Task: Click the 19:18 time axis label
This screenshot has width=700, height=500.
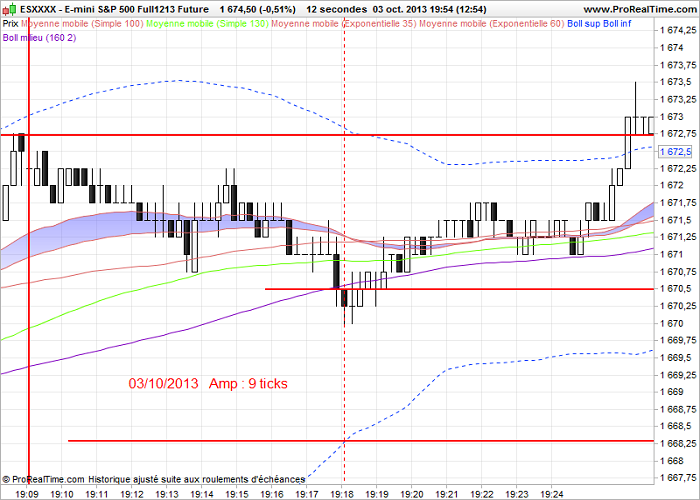Action: [x=342, y=494]
